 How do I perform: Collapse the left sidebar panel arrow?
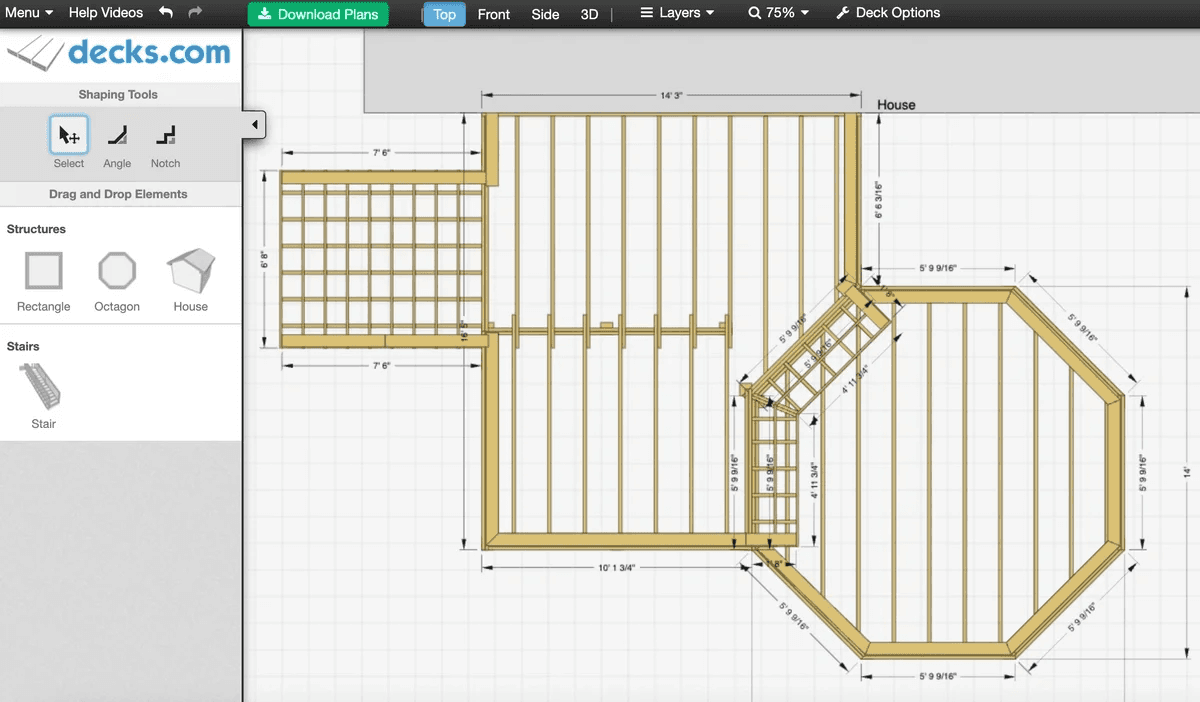click(x=254, y=125)
